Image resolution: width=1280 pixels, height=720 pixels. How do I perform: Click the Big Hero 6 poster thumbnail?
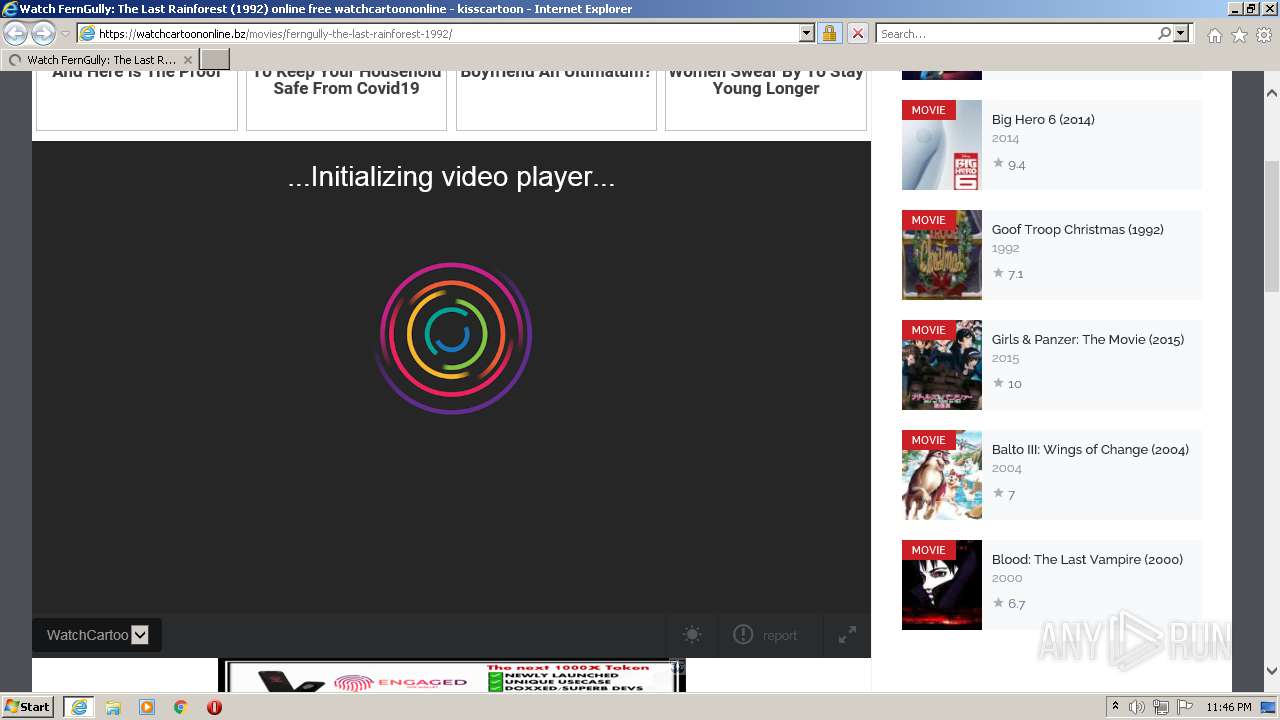point(942,145)
